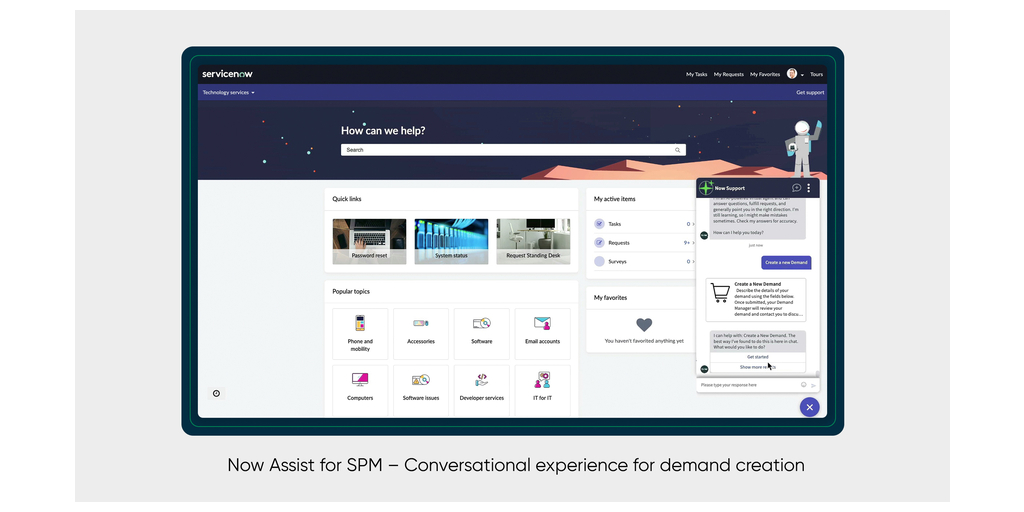Open the Create a New Demand card
This screenshot has height=512, width=1024.
coord(756,300)
